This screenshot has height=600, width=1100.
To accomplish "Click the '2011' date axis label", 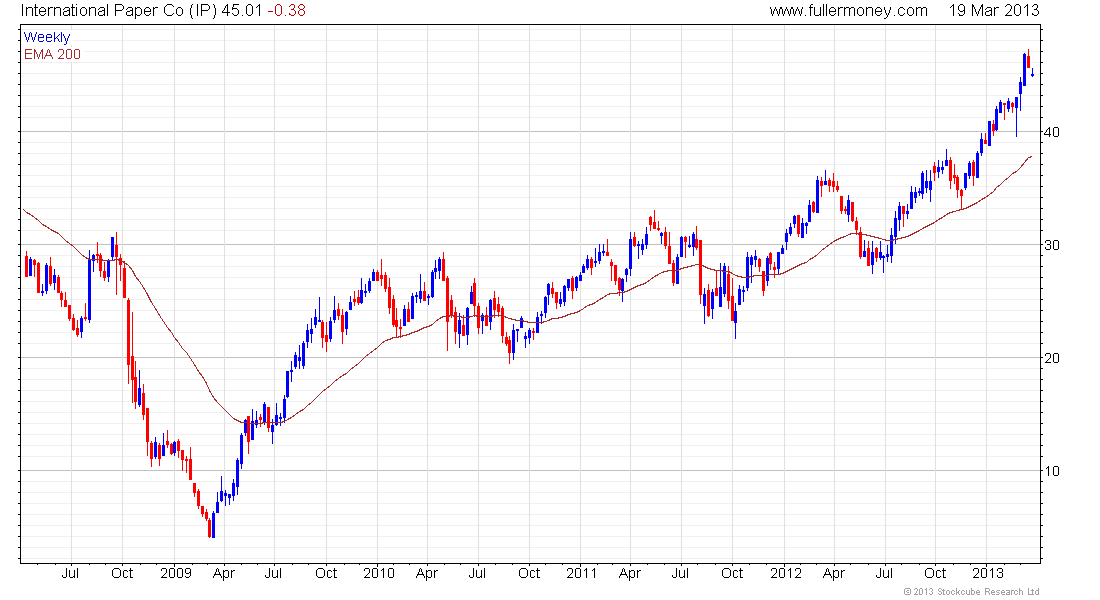I will click(x=582, y=573).
